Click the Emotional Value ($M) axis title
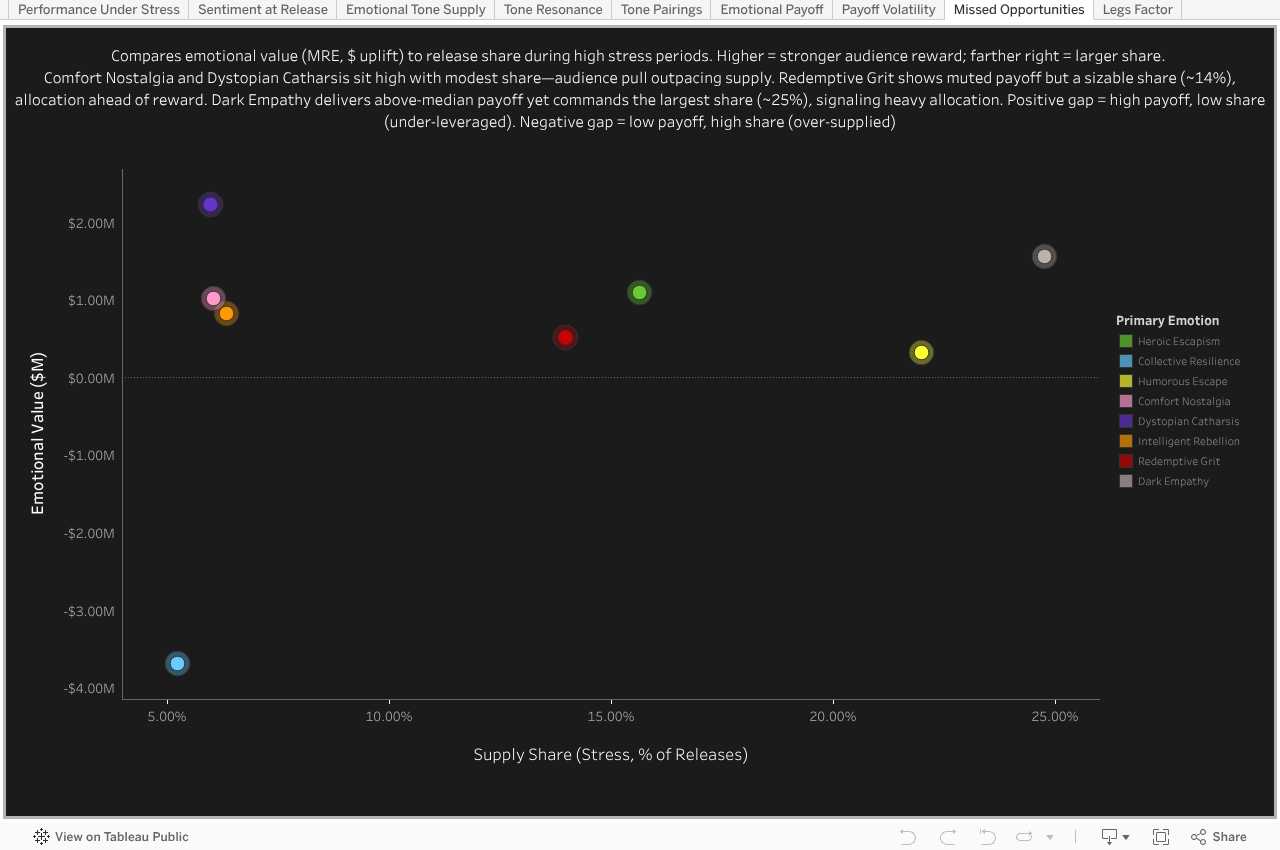 (x=38, y=433)
